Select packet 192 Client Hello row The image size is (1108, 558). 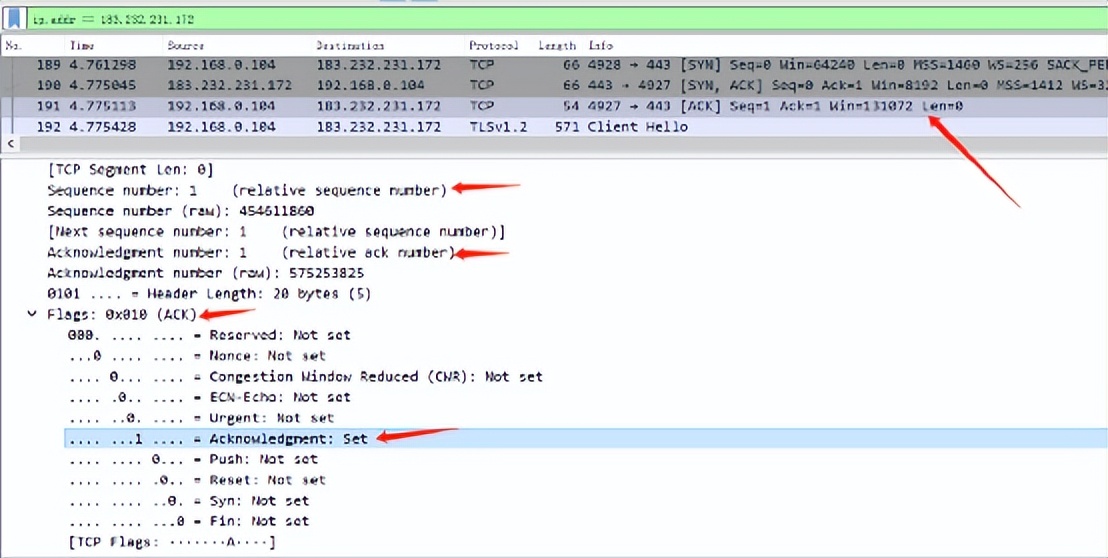coord(554,127)
